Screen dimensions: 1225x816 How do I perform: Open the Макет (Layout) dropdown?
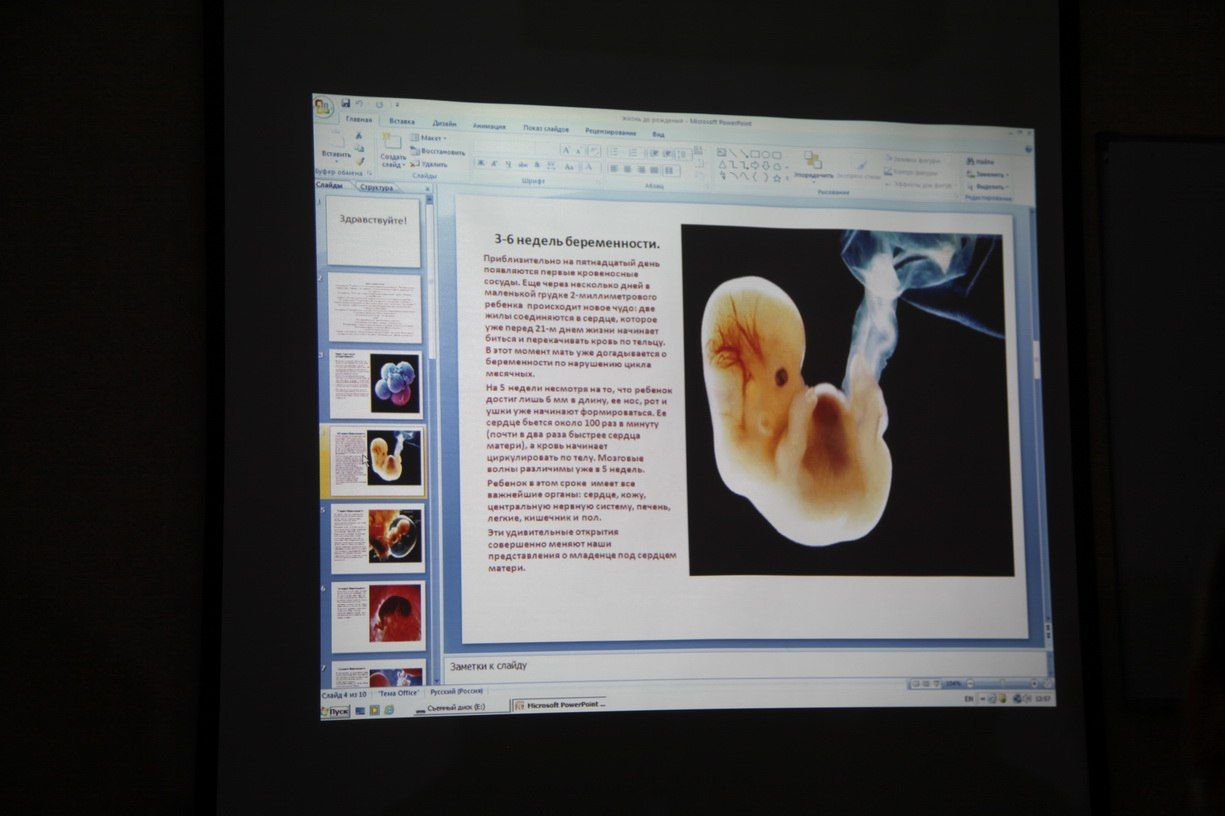(429, 138)
